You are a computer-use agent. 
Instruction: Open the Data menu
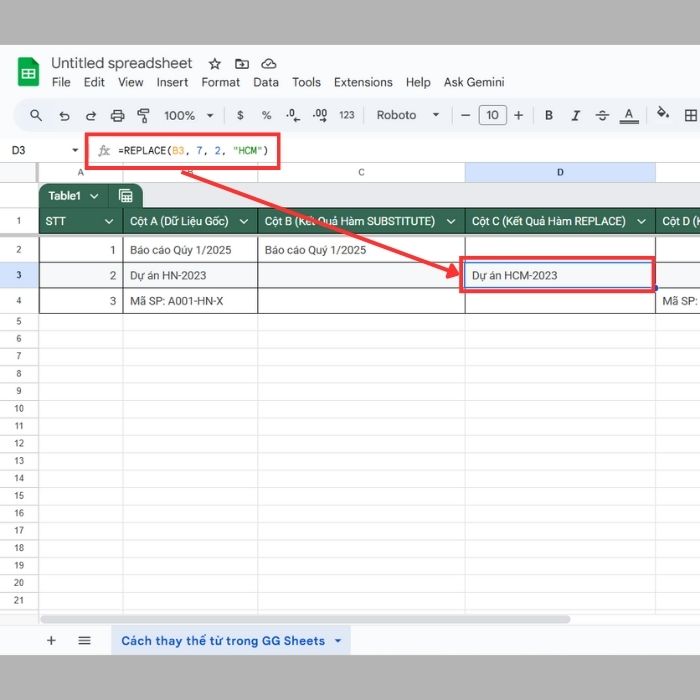[x=266, y=82]
